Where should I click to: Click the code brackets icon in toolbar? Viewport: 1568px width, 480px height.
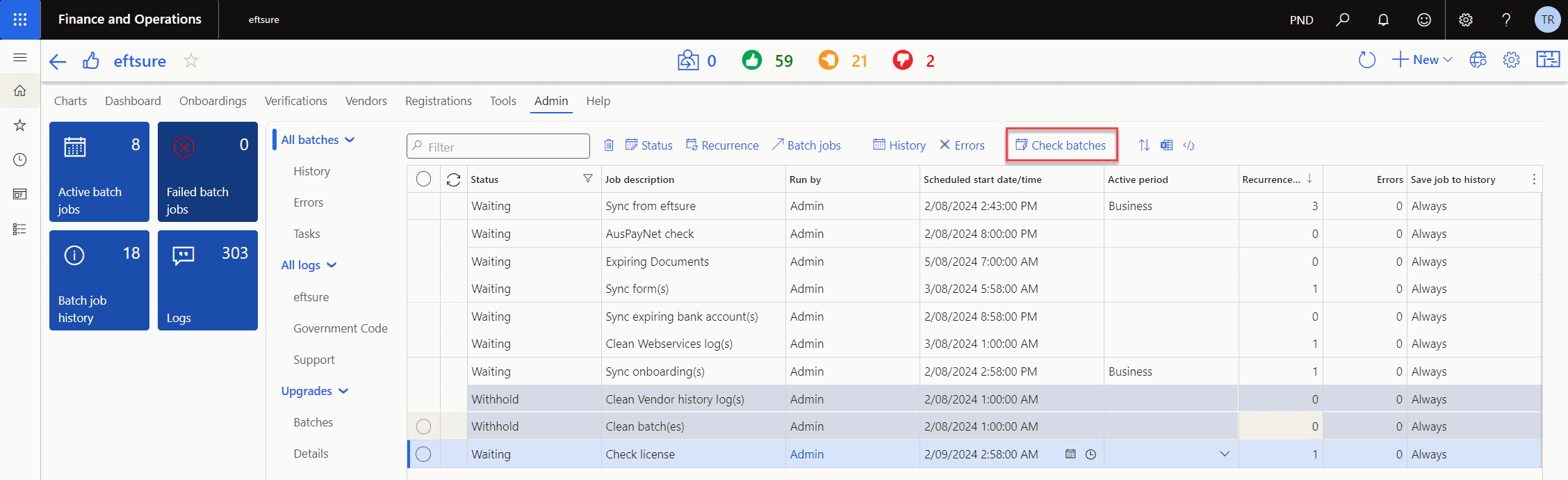[1189, 145]
